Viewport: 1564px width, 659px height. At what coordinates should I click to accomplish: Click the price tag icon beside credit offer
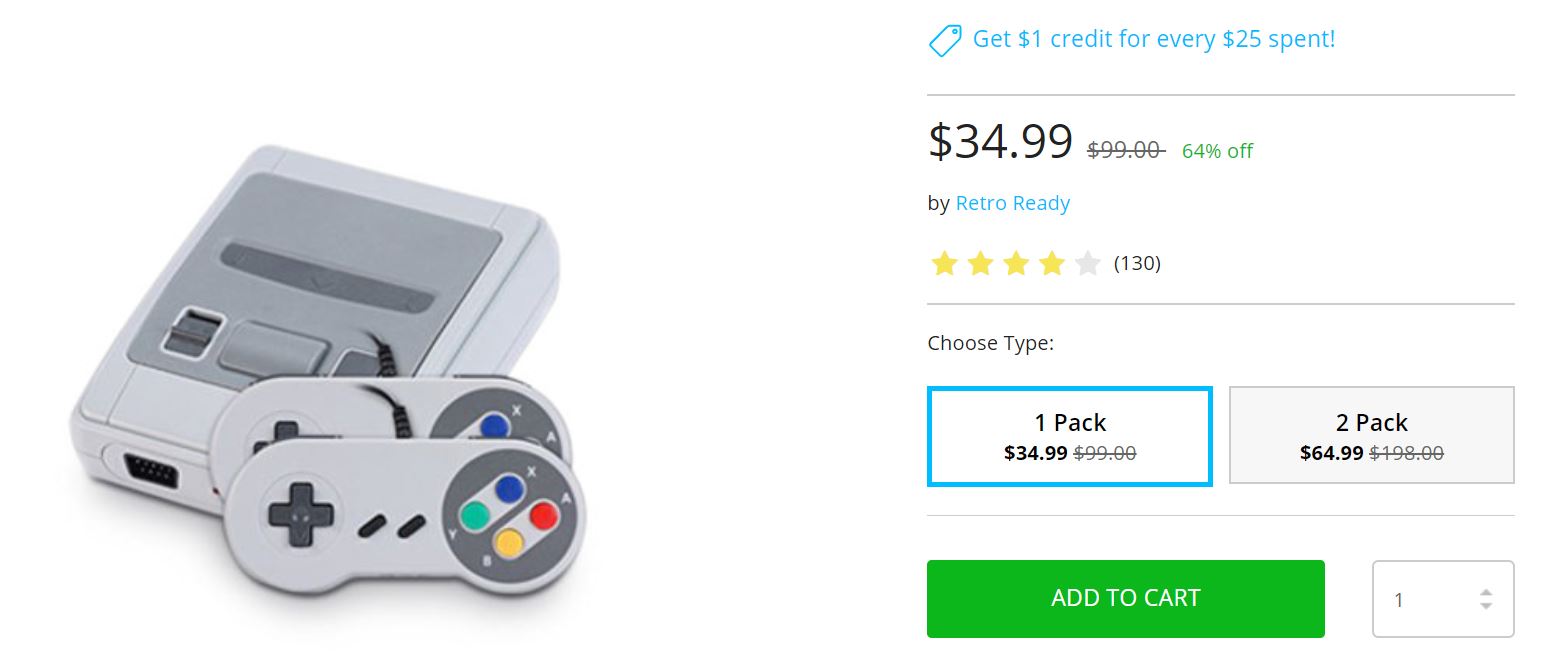945,41
